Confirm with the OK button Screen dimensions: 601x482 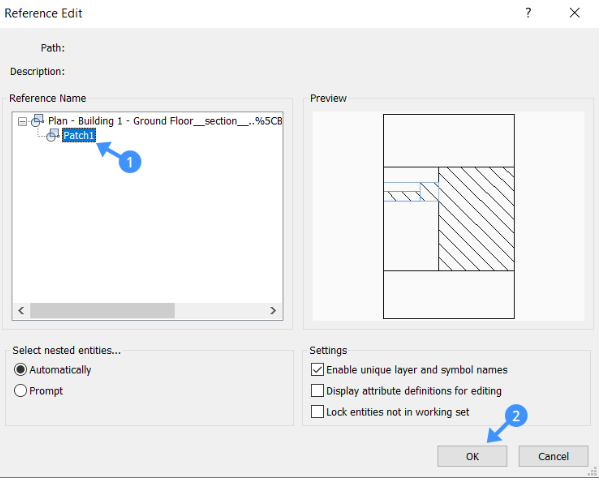pyautogui.click(x=472, y=456)
